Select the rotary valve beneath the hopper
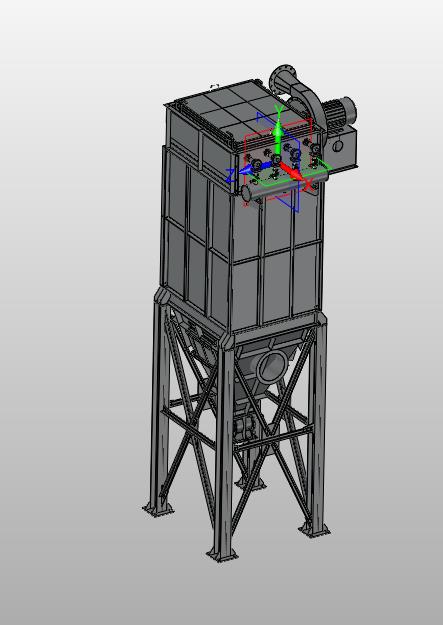 click(x=244, y=428)
